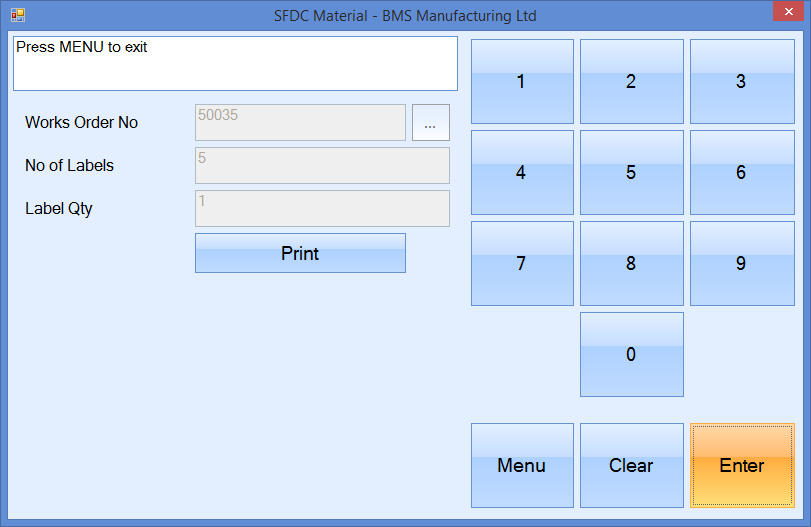Click the Works Order No field
Screen dimensions: 811x527
click(x=300, y=123)
